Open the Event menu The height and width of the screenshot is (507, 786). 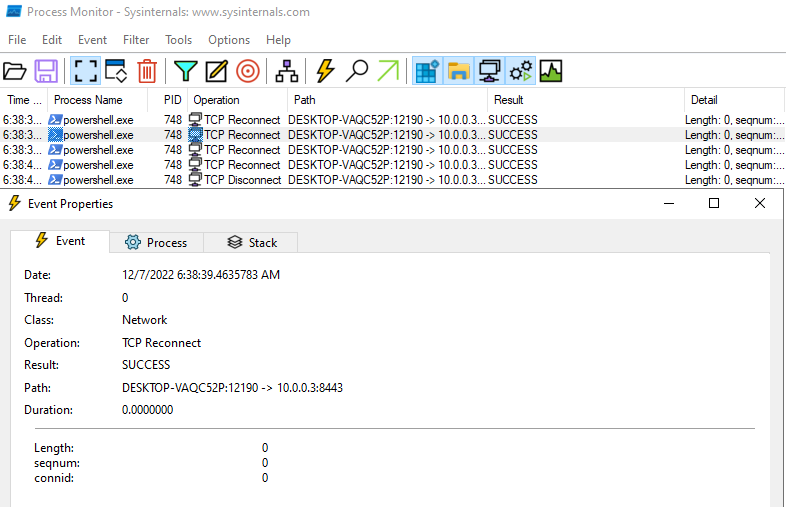click(92, 40)
